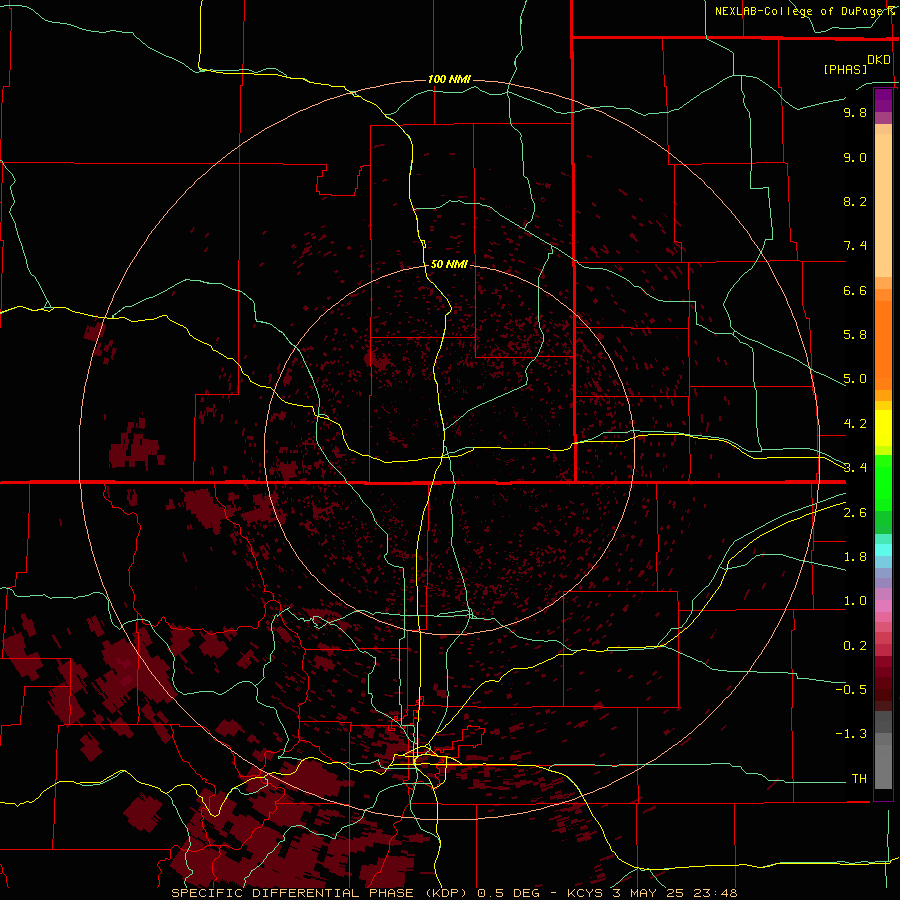The image size is (900, 900).
Task: Click the -1.3 scale value
Action: tap(851, 734)
